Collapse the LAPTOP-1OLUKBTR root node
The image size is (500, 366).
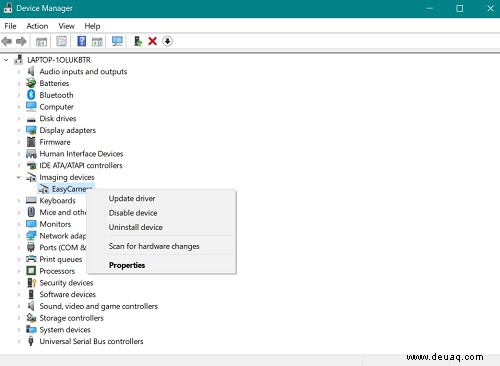(6, 60)
